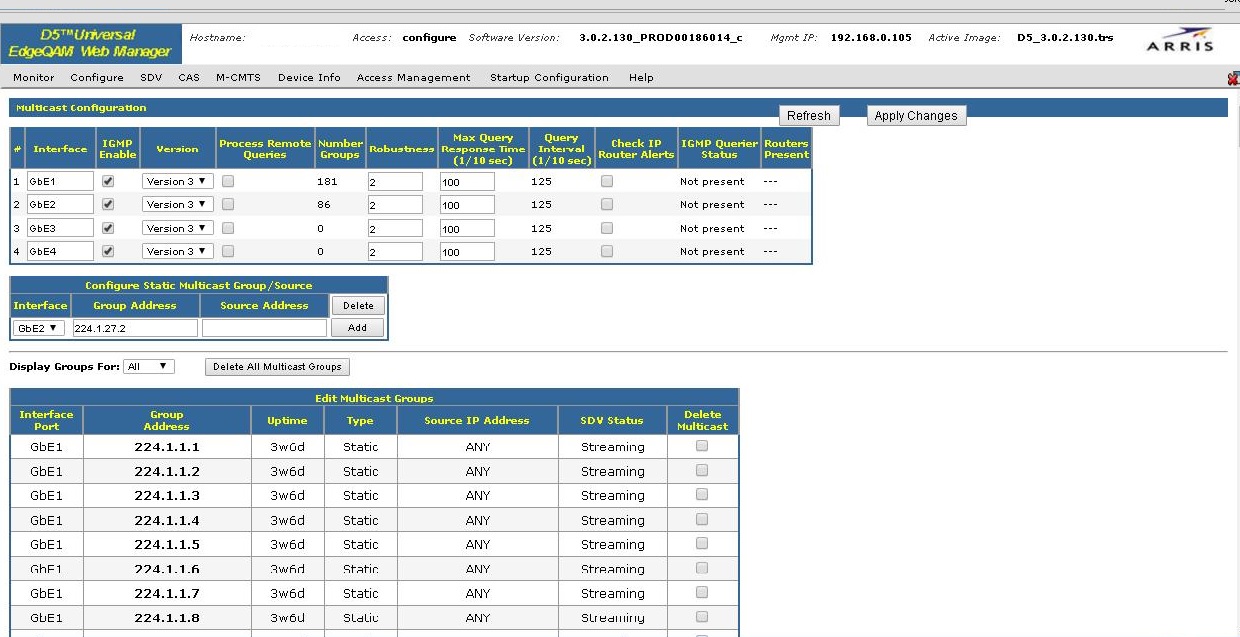Screen dimensions: 1240x637
Task: Check Delete Multicast for group 224.1.1.8
Action: click(702, 616)
